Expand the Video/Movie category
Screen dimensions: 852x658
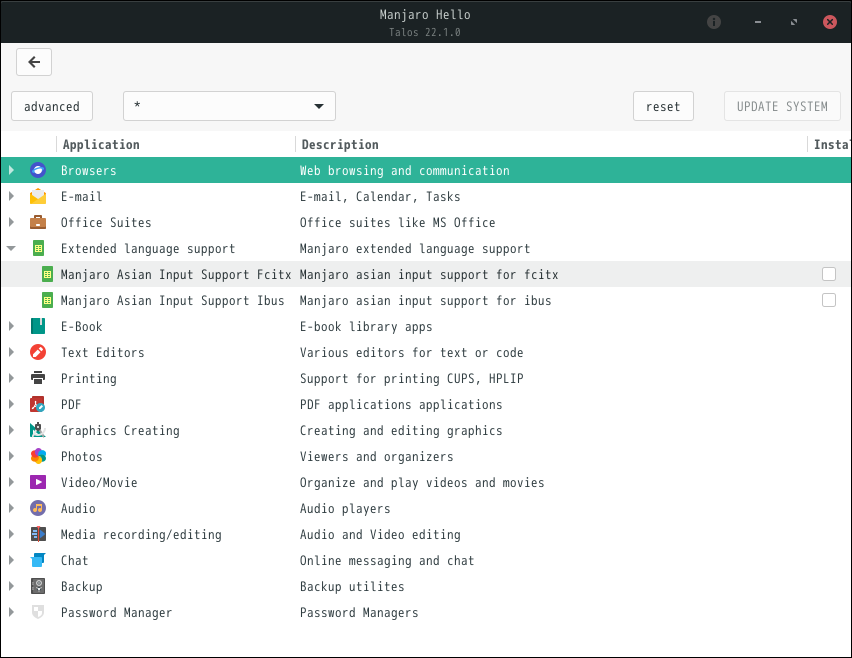(11, 482)
